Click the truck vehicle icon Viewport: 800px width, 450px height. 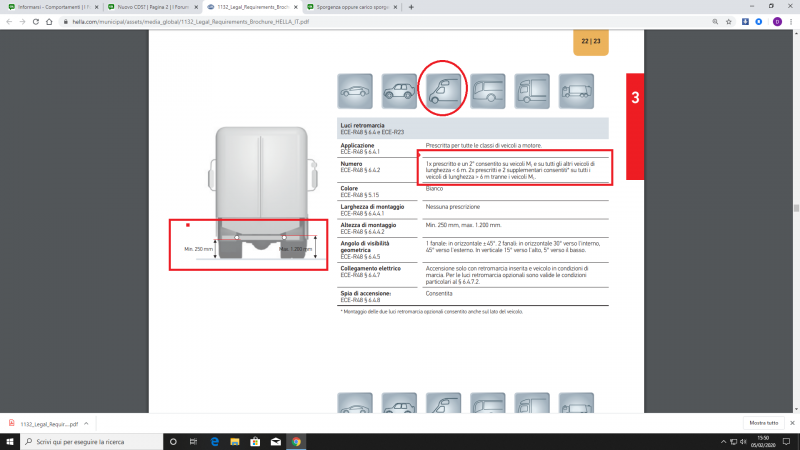[x=532, y=91]
